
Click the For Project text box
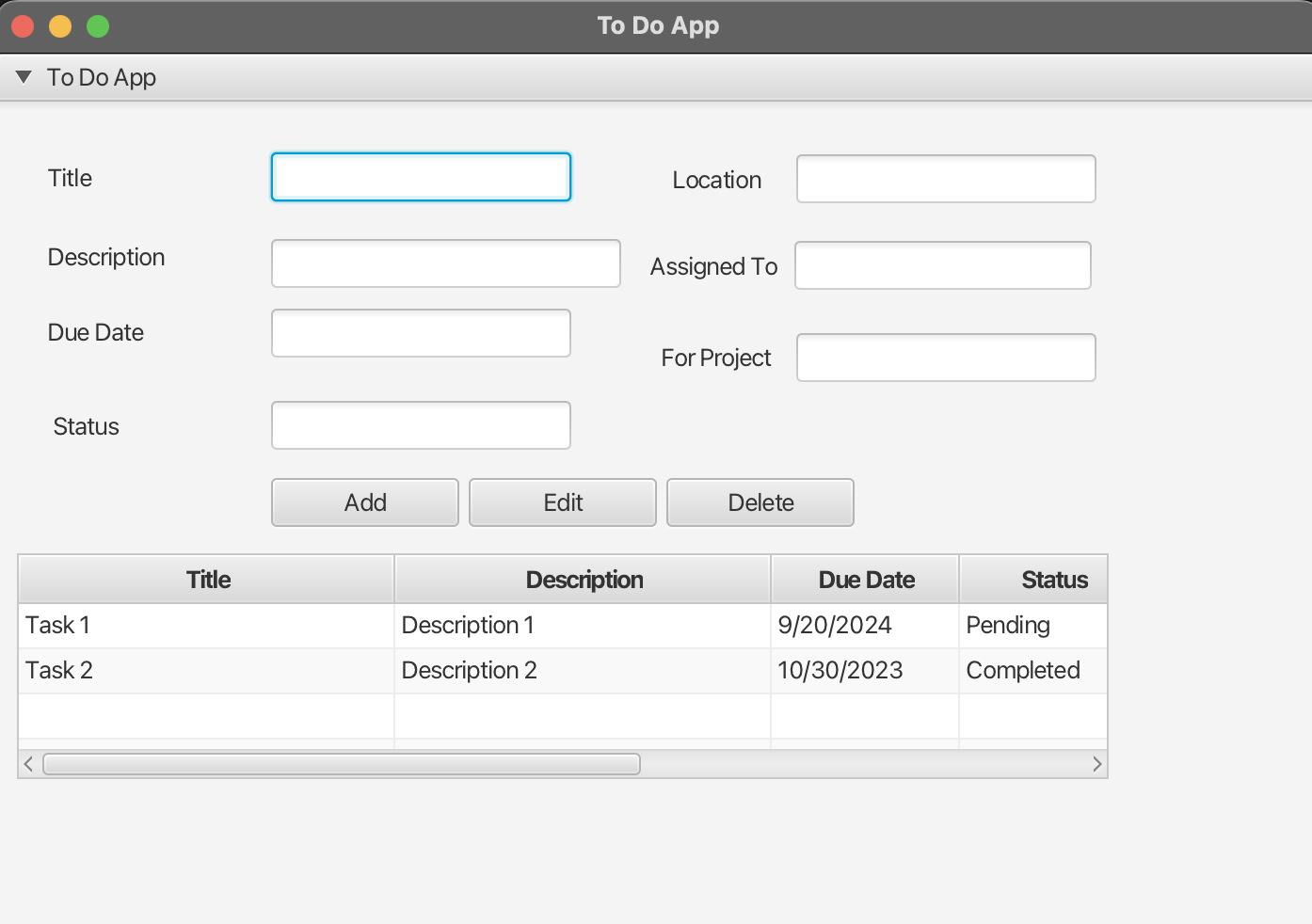[x=946, y=358]
